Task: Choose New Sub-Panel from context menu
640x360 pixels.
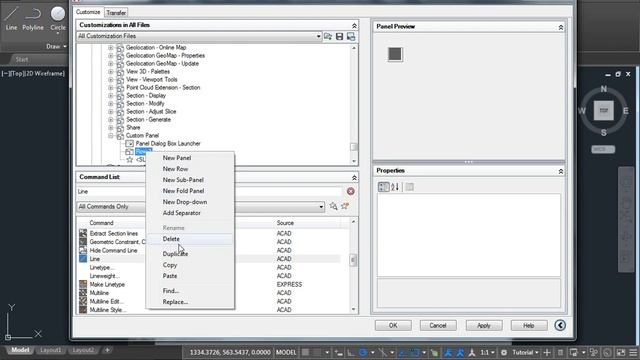Action: (x=183, y=180)
